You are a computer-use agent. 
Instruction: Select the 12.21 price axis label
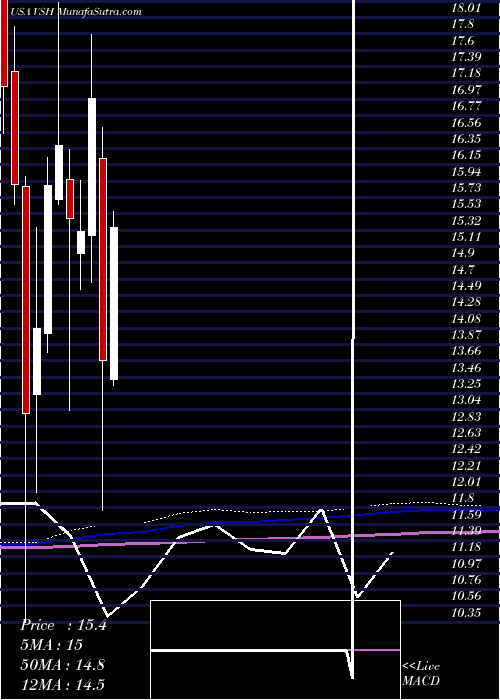[x=466, y=465]
